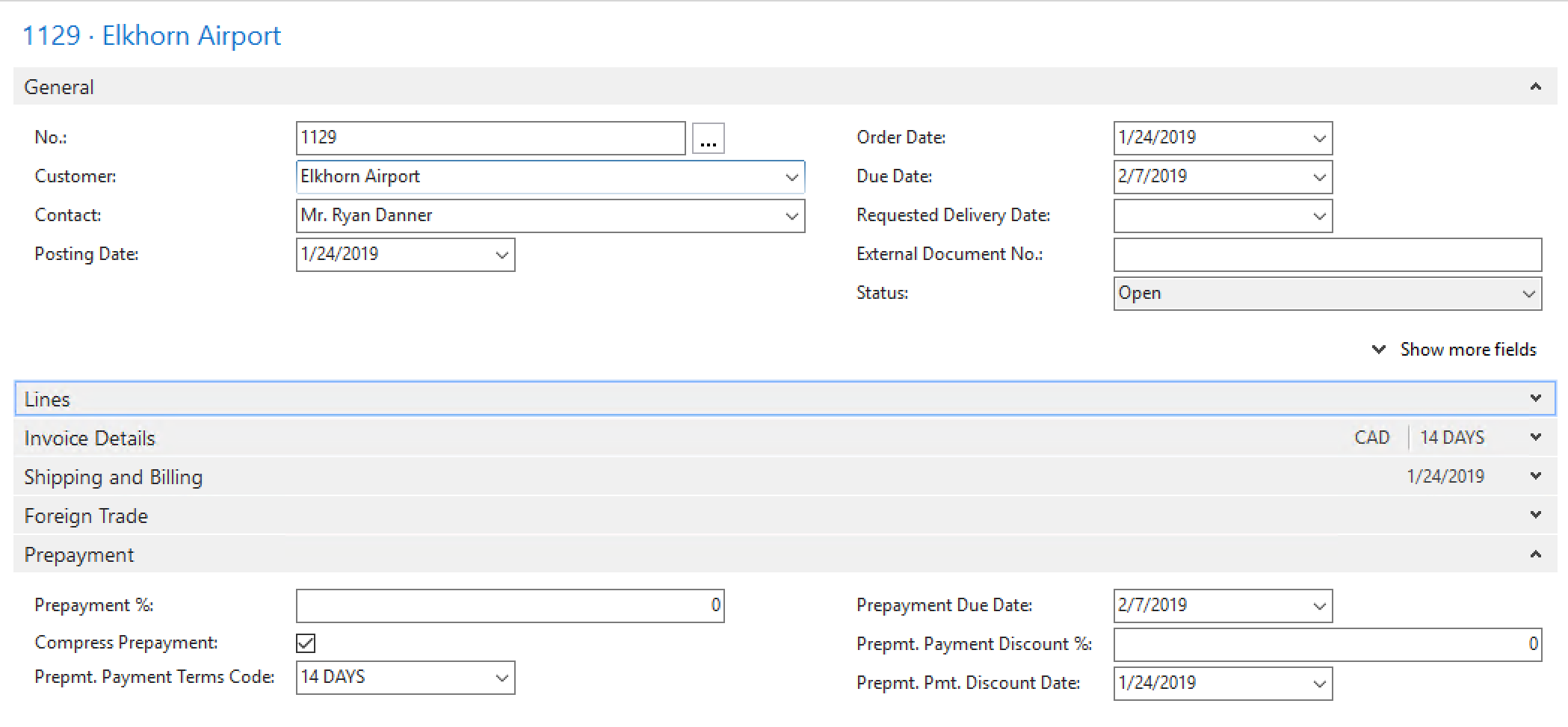
Task: Uncheck the Compress Prepayment checkbox
Action: pos(306,643)
